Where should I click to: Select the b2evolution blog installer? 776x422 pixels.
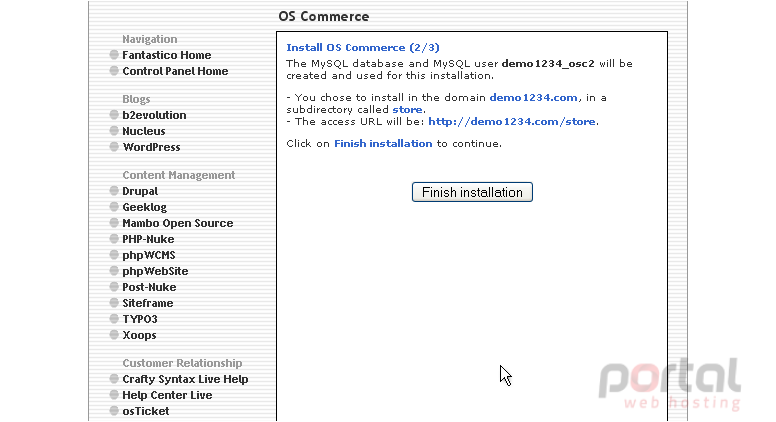tap(154, 115)
